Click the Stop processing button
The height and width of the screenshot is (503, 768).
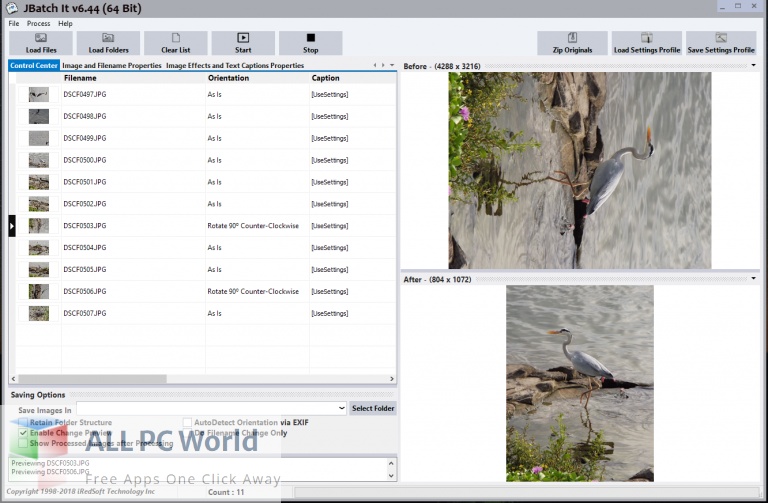pyautogui.click(x=311, y=43)
